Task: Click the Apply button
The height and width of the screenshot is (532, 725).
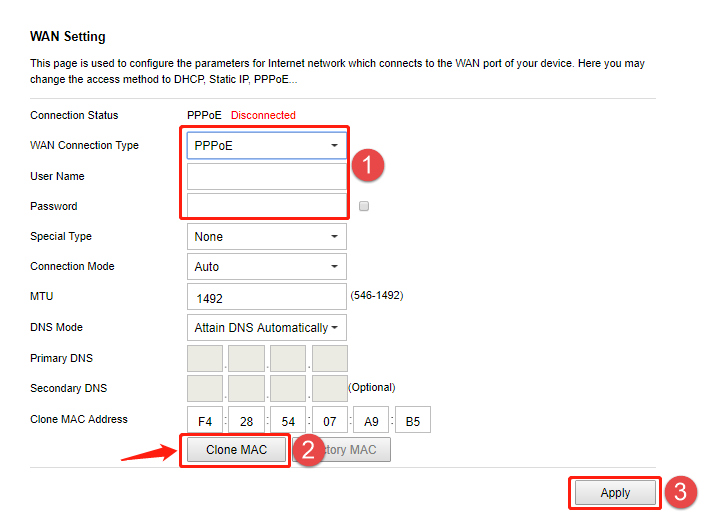Action: [615, 493]
